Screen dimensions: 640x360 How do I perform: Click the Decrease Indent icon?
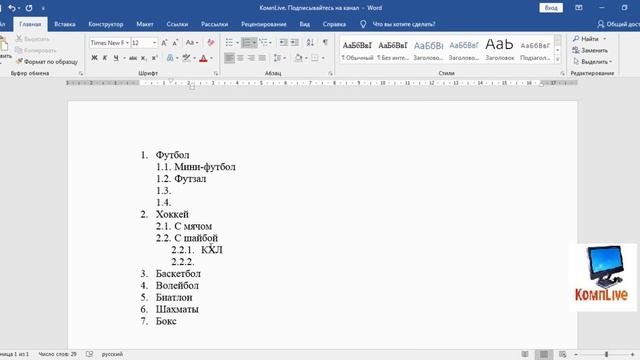(283, 42)
